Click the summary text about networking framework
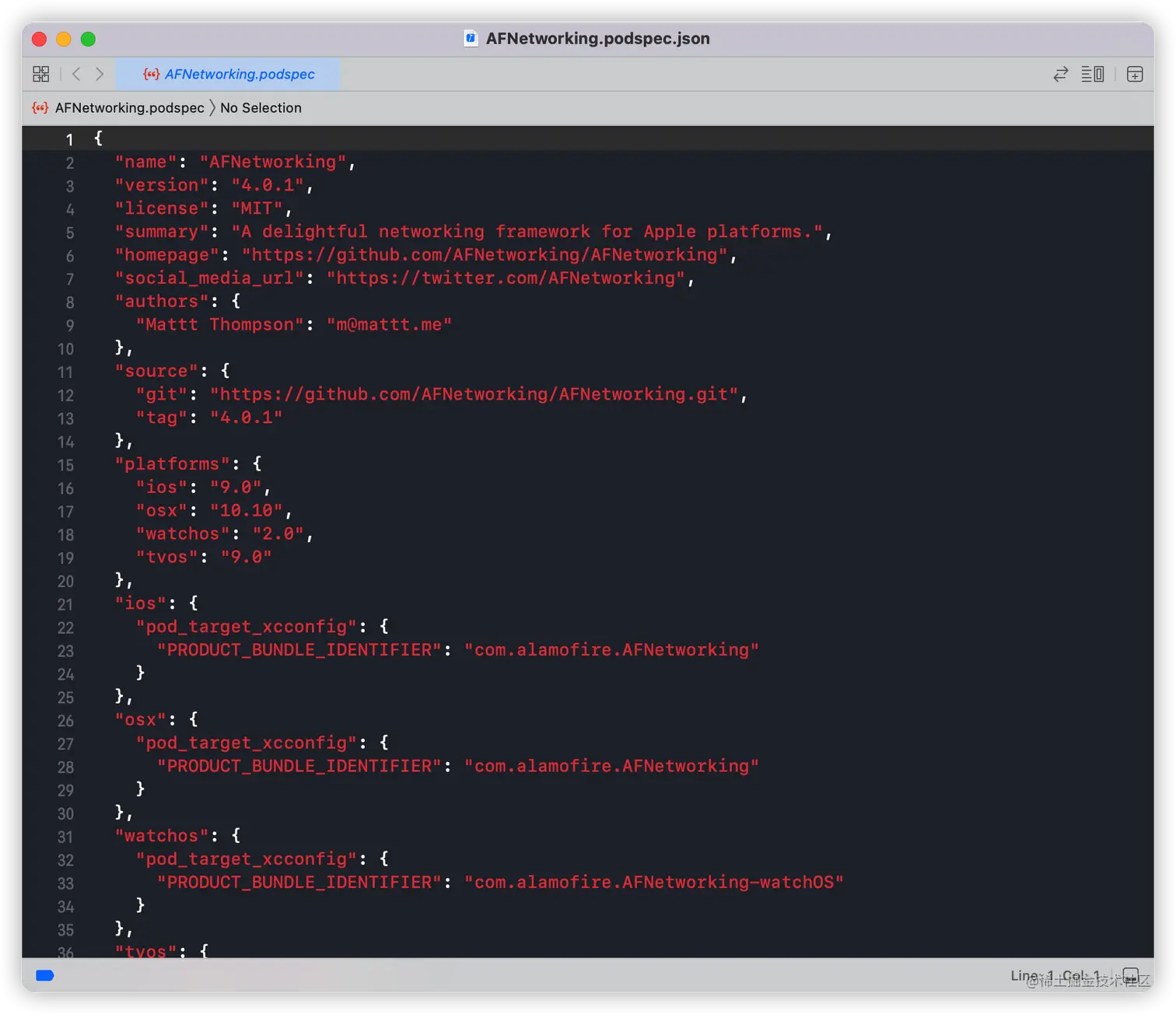Screen dimensions: 1176x1014 click(x=527, y=232)
